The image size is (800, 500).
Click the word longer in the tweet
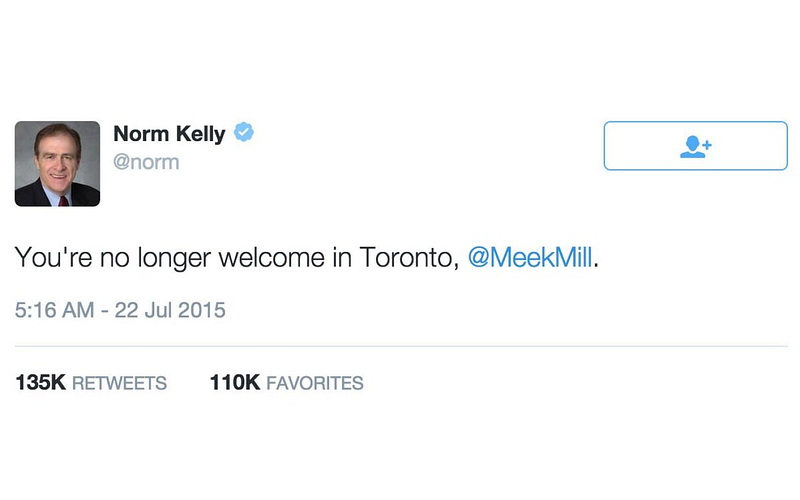[174, 258]
